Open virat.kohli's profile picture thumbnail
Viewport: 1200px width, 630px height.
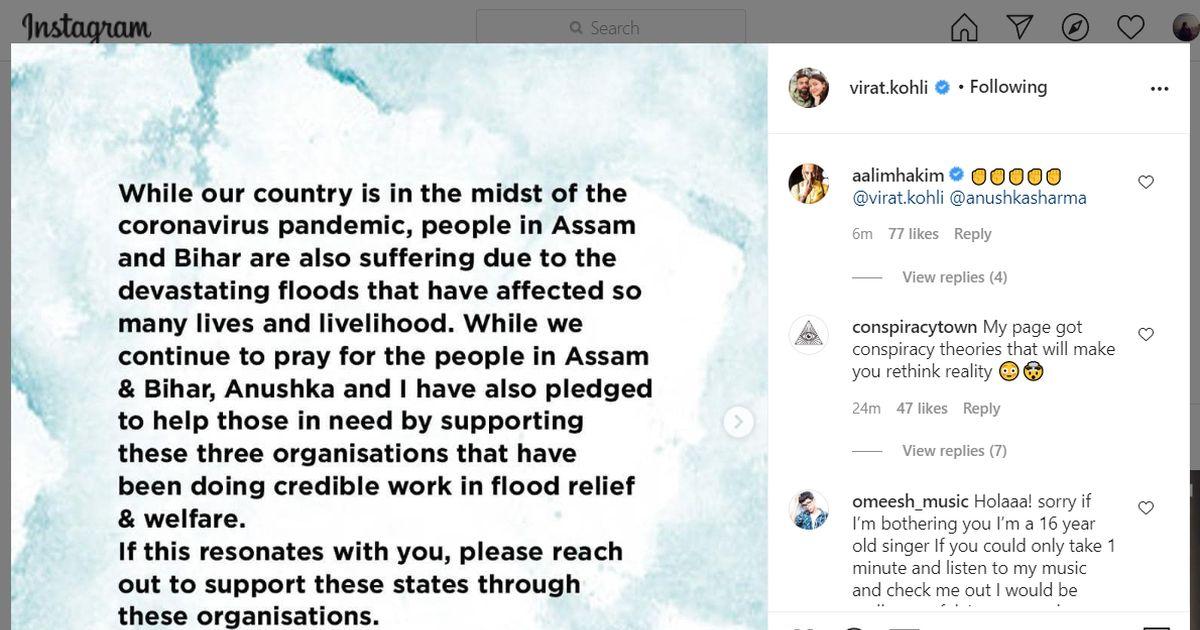tap(808, 88)
